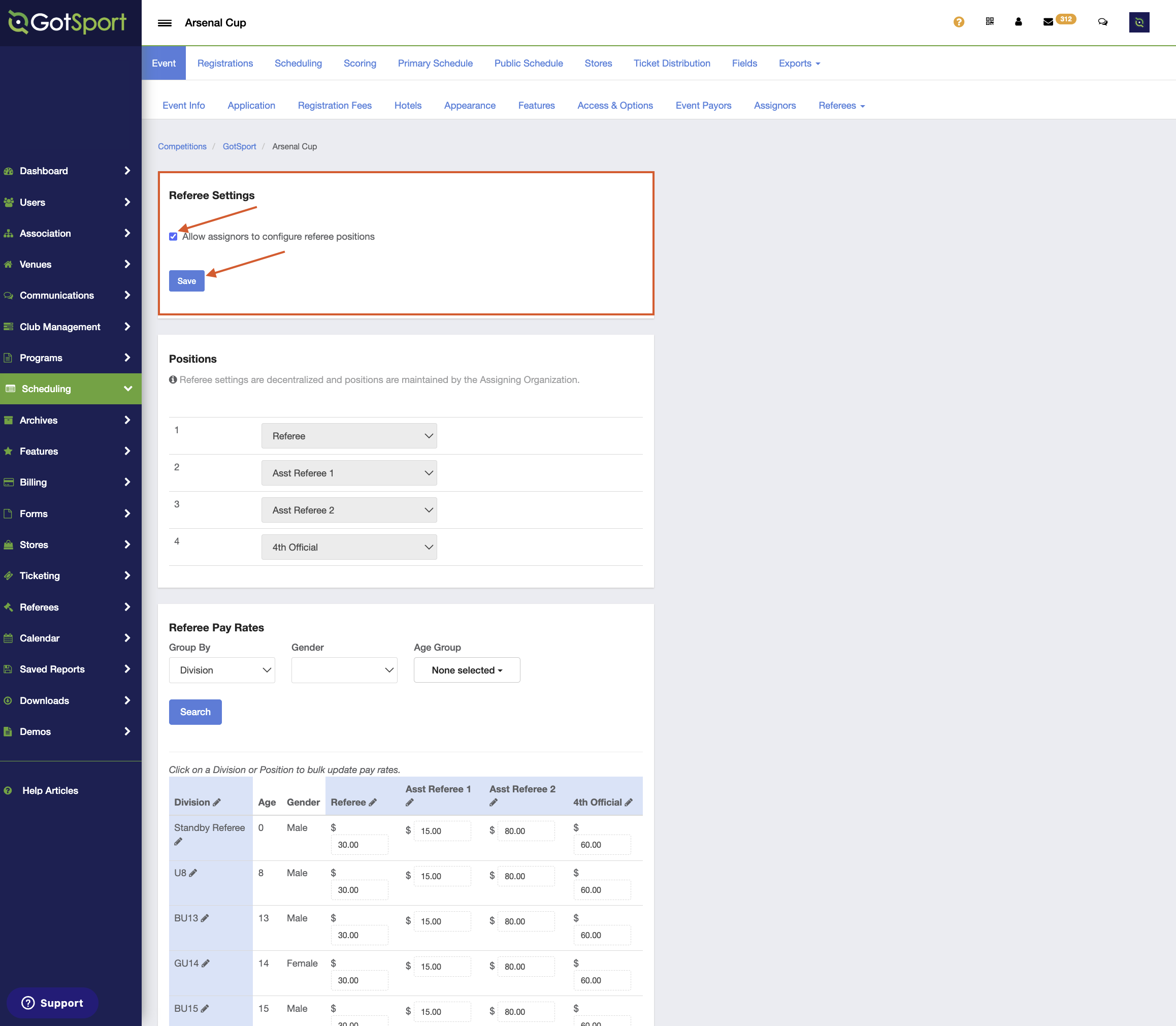Click the Help Articles question icon
Viewport: 1176px width, 1026px height.
[x=8, y=791]
